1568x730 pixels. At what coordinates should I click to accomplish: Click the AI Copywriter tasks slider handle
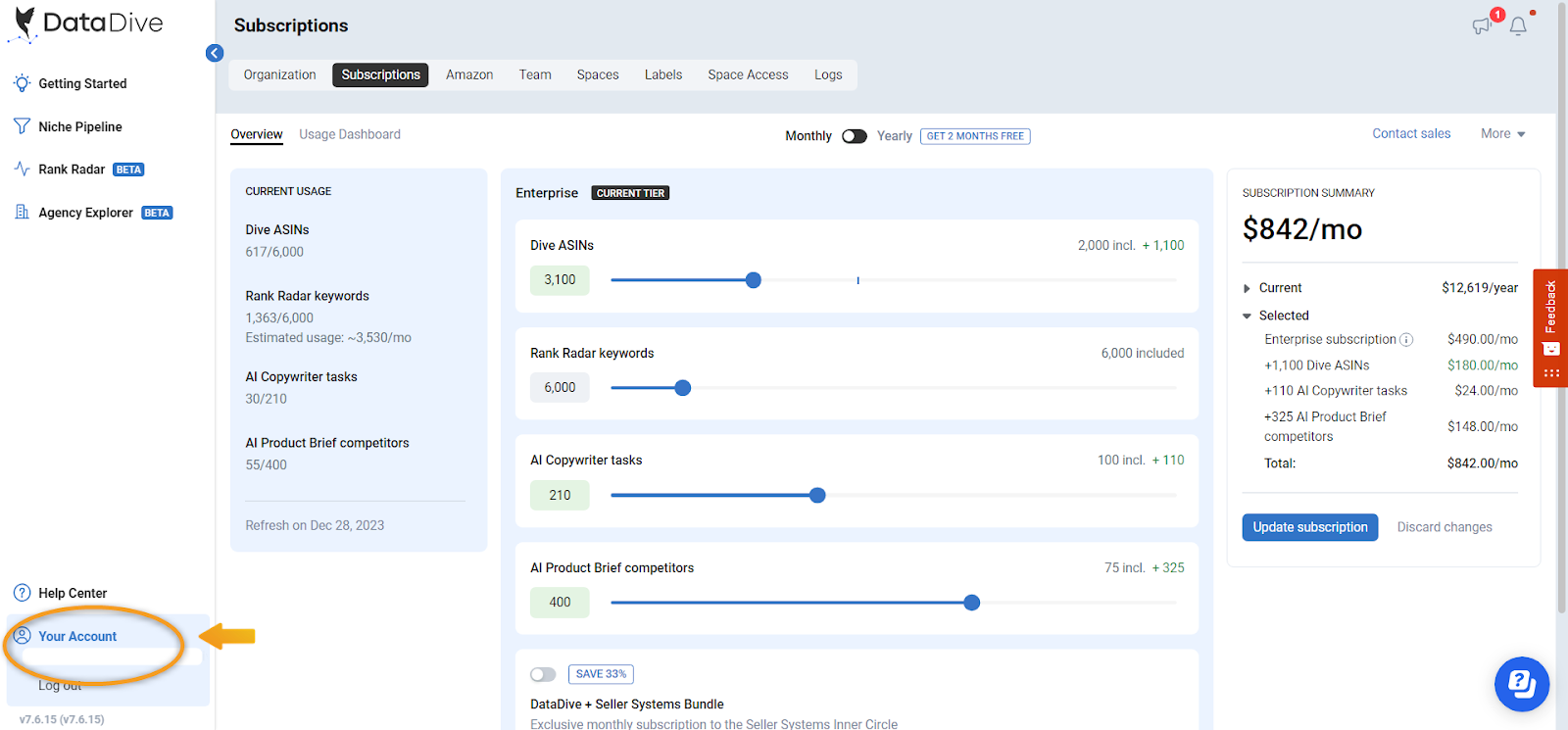817,496
